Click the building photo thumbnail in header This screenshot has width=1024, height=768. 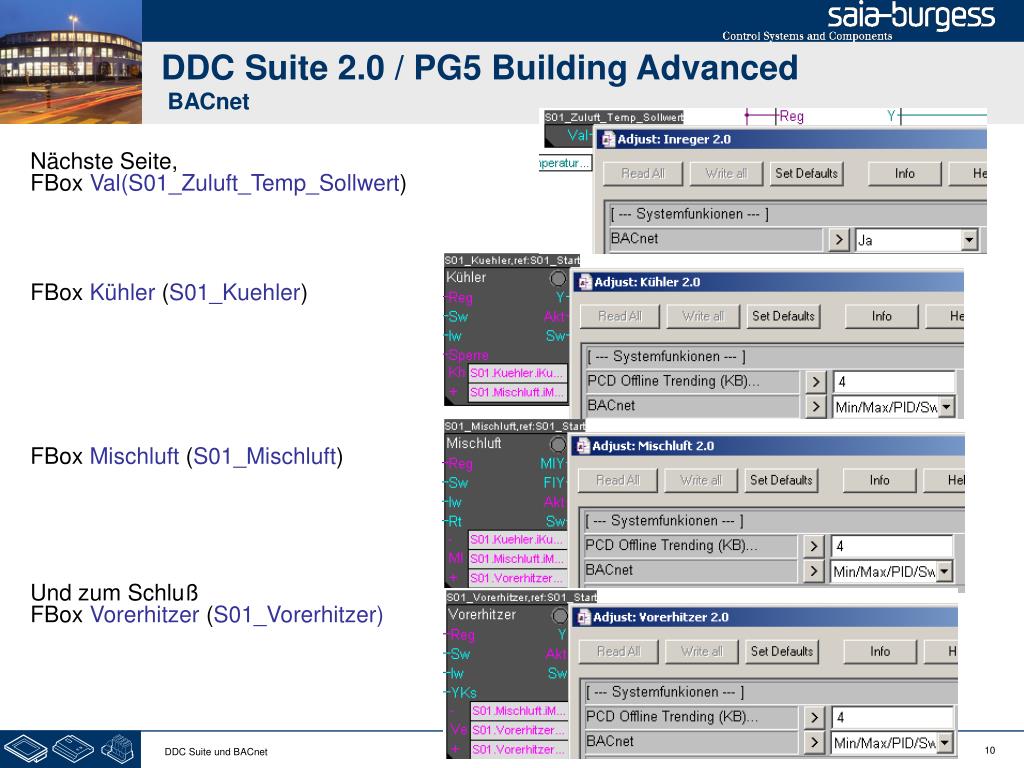click(x=71, y=62)
